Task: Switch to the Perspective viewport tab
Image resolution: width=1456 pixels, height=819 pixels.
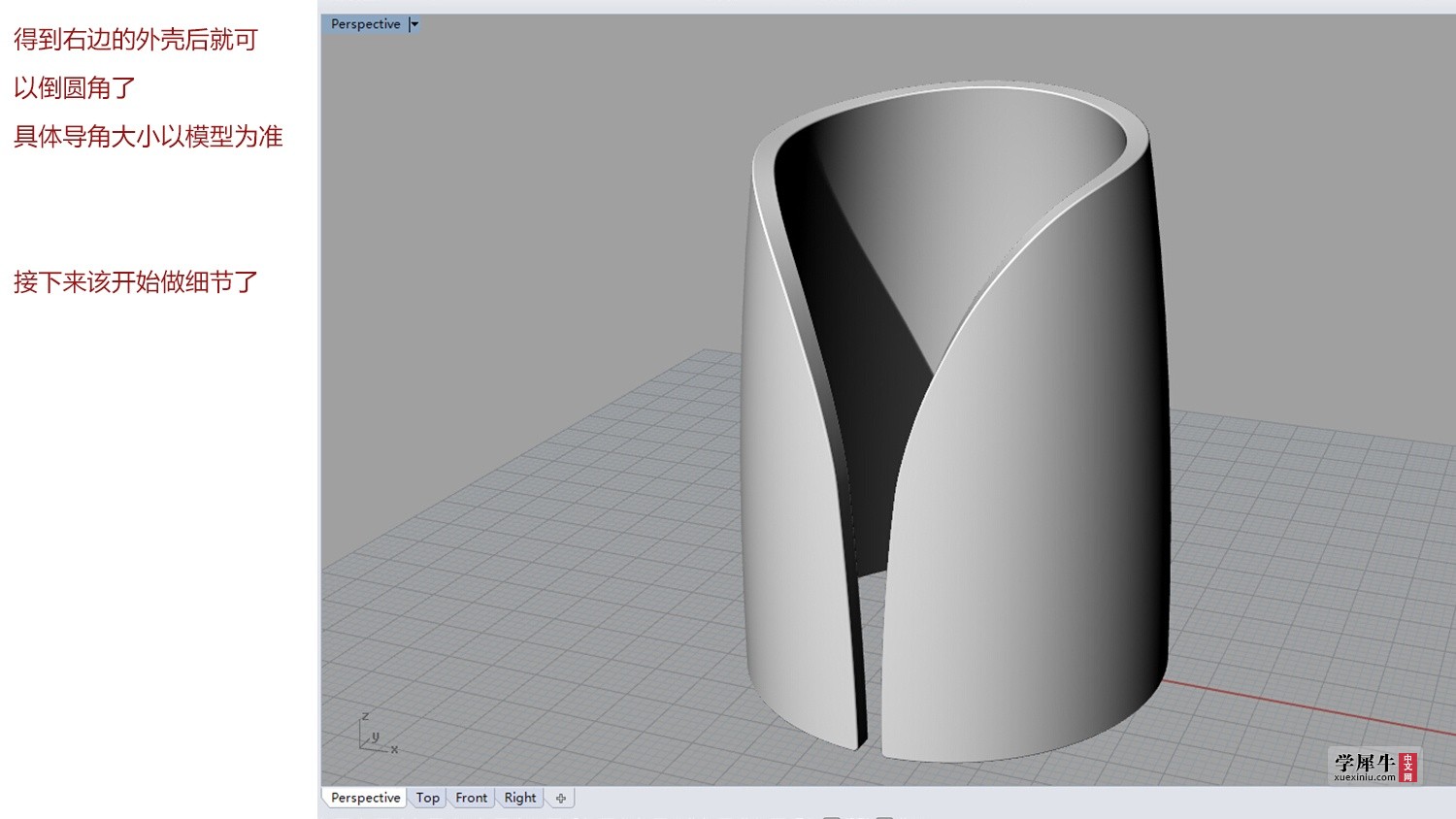Action: pos(365,798)
